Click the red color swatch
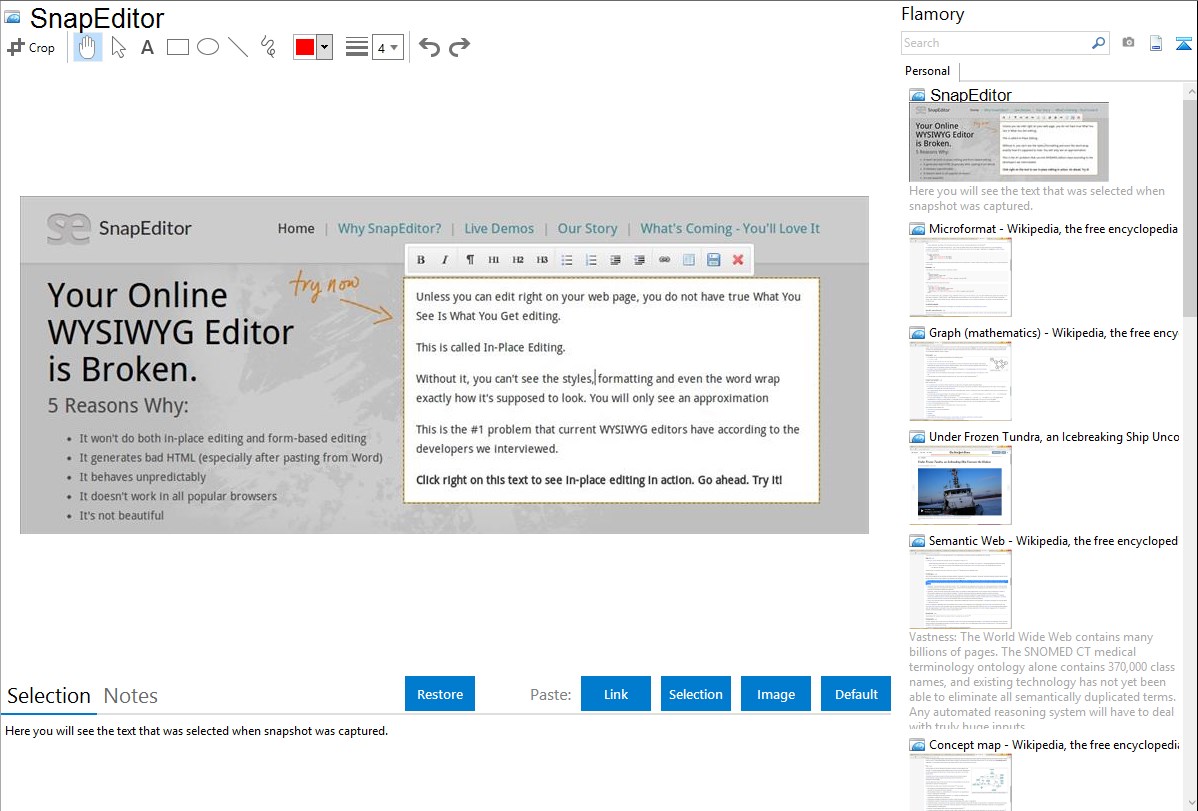 tap(305, 47)
